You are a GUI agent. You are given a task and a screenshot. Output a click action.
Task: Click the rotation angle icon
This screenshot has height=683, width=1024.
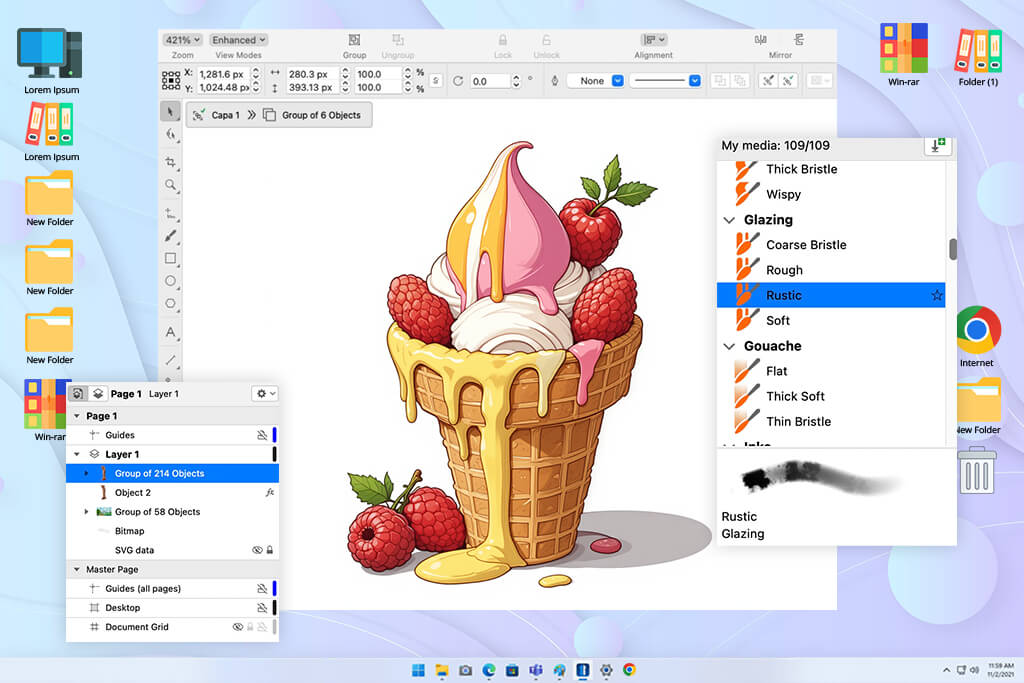click(458, 81)
